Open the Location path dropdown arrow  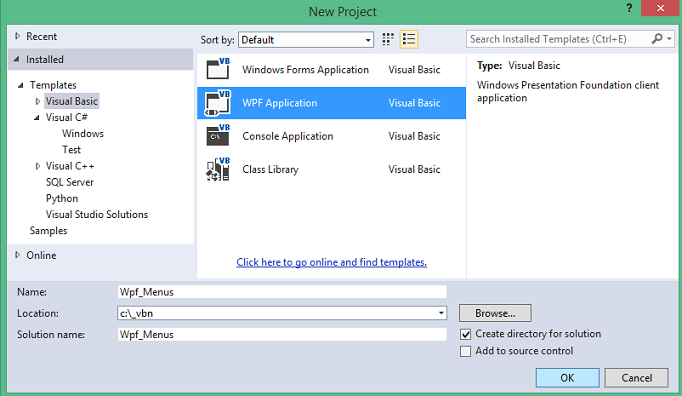(x=441, y=313)
